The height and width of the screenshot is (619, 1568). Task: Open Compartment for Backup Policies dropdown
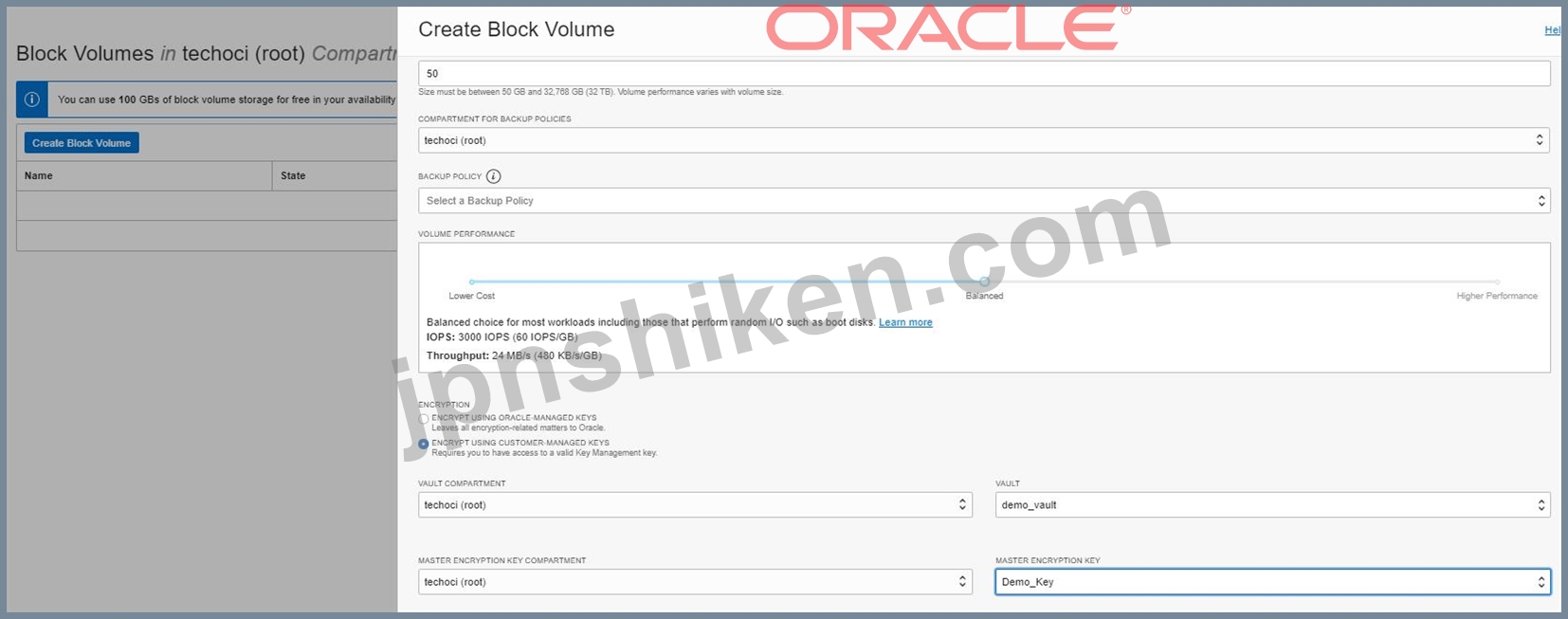point(984,140)
